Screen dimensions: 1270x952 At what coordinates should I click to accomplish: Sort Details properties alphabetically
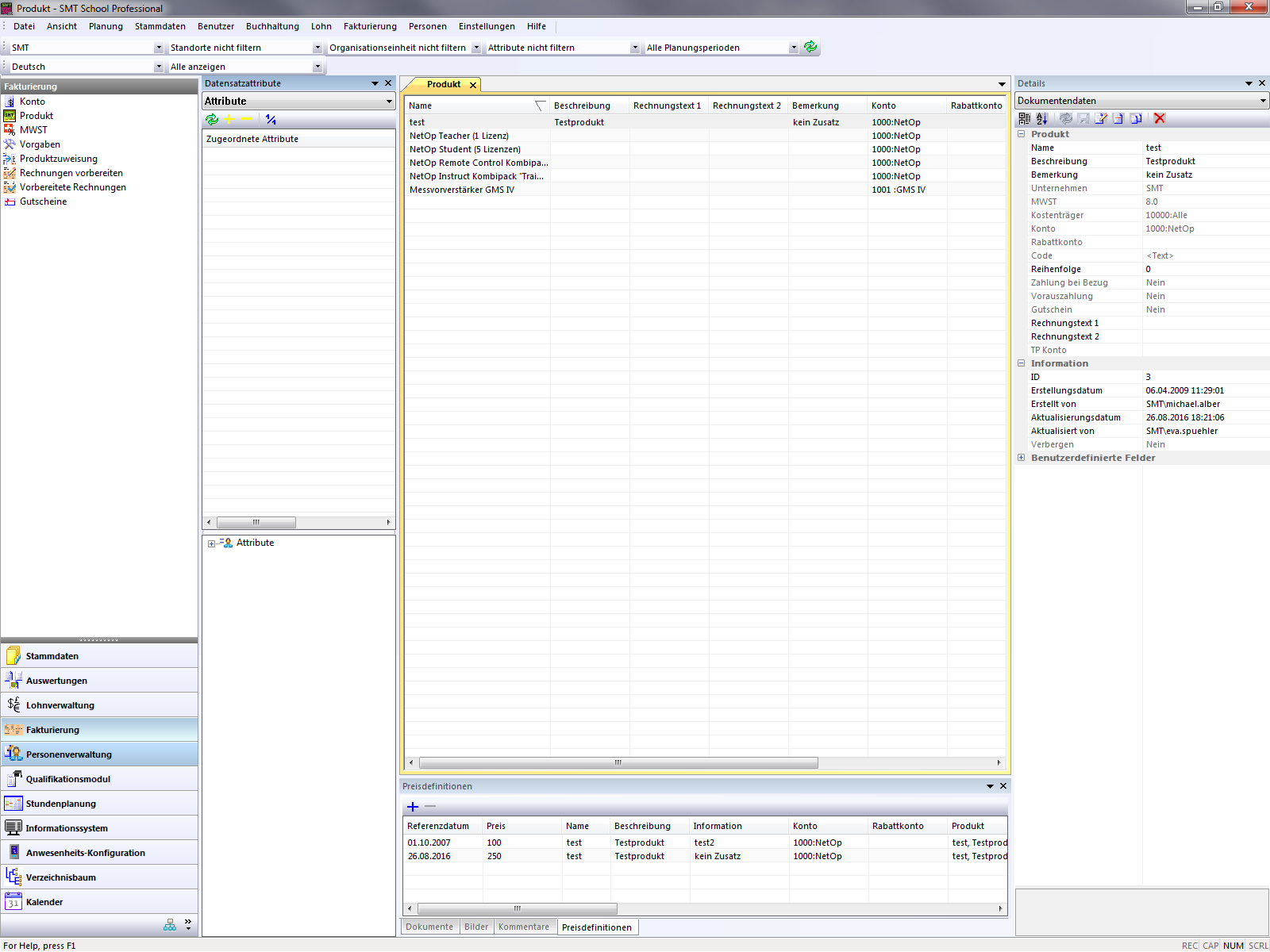[1042, 118]
